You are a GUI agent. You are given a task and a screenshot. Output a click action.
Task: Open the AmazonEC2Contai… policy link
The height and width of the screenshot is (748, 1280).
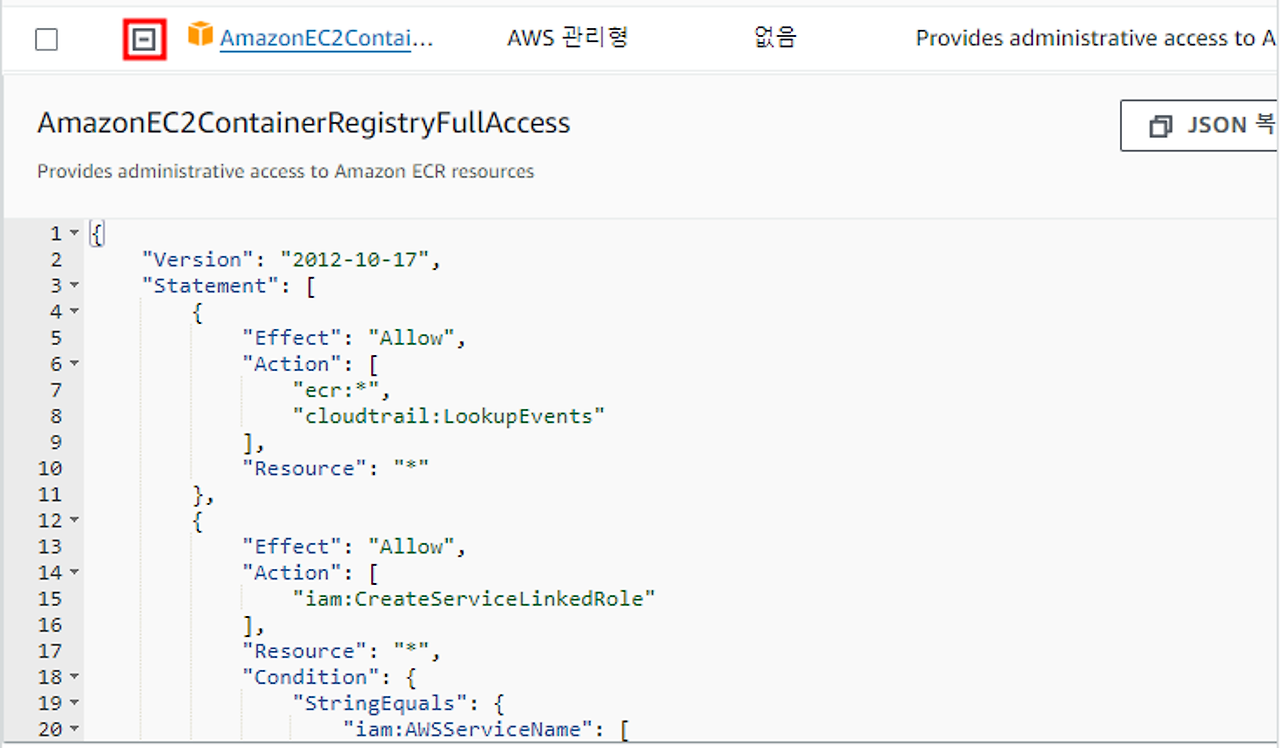[x=327, y=38]
